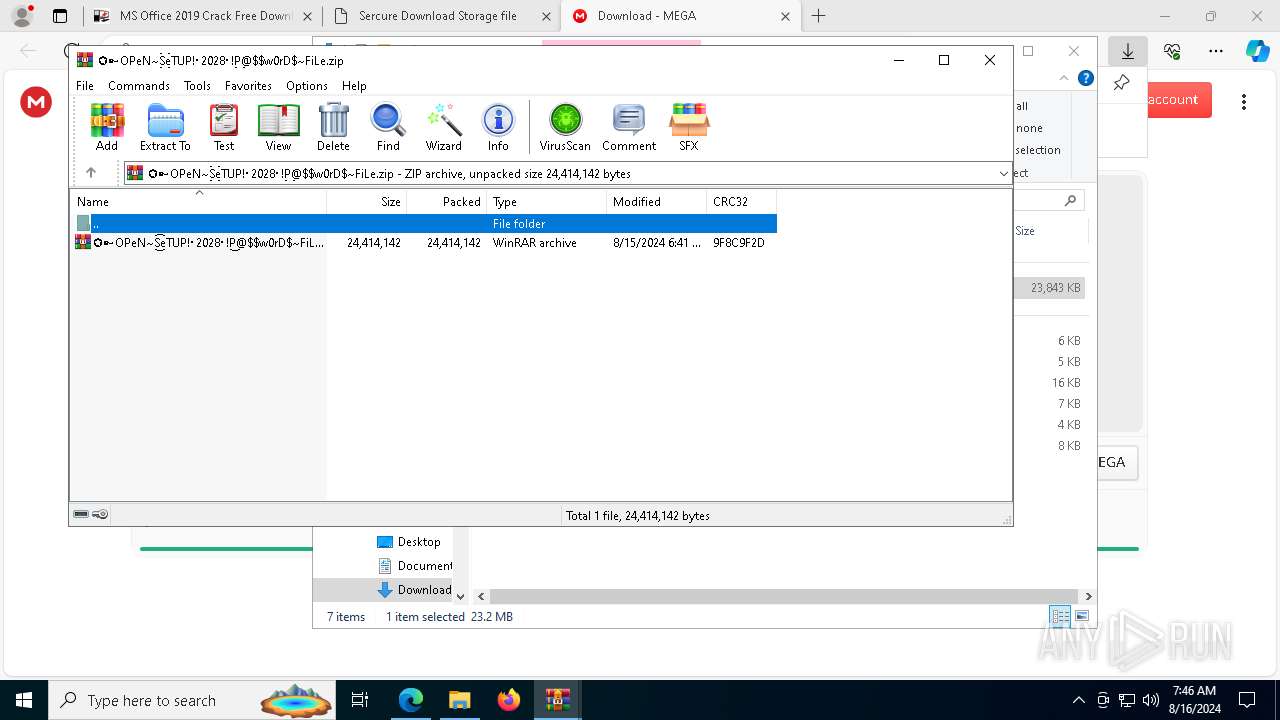
Task: Open Task View on taskbar
Action: (361, 700)
